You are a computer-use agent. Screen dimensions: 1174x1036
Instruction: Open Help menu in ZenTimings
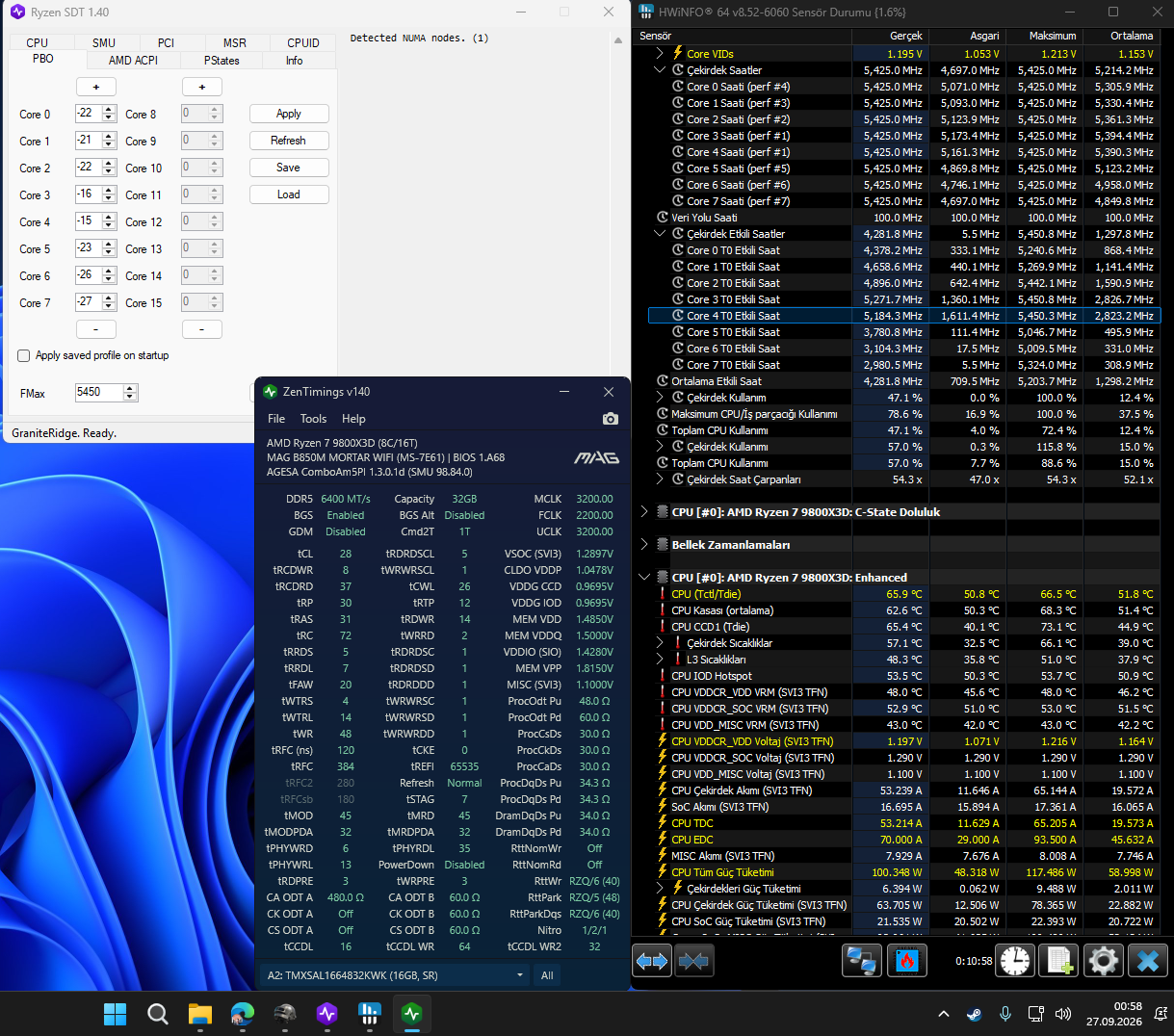point(353,419)
